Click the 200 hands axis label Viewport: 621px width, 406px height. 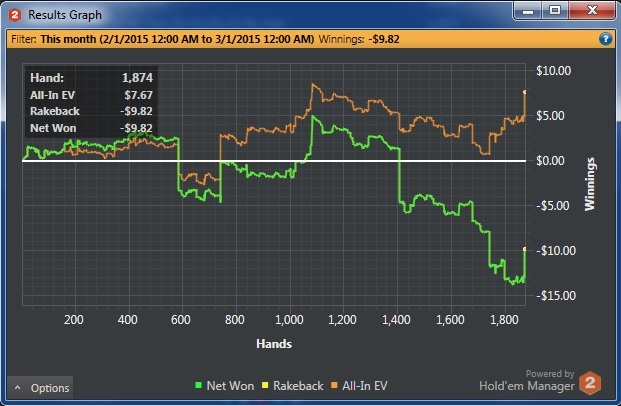[x=74, y=319]
